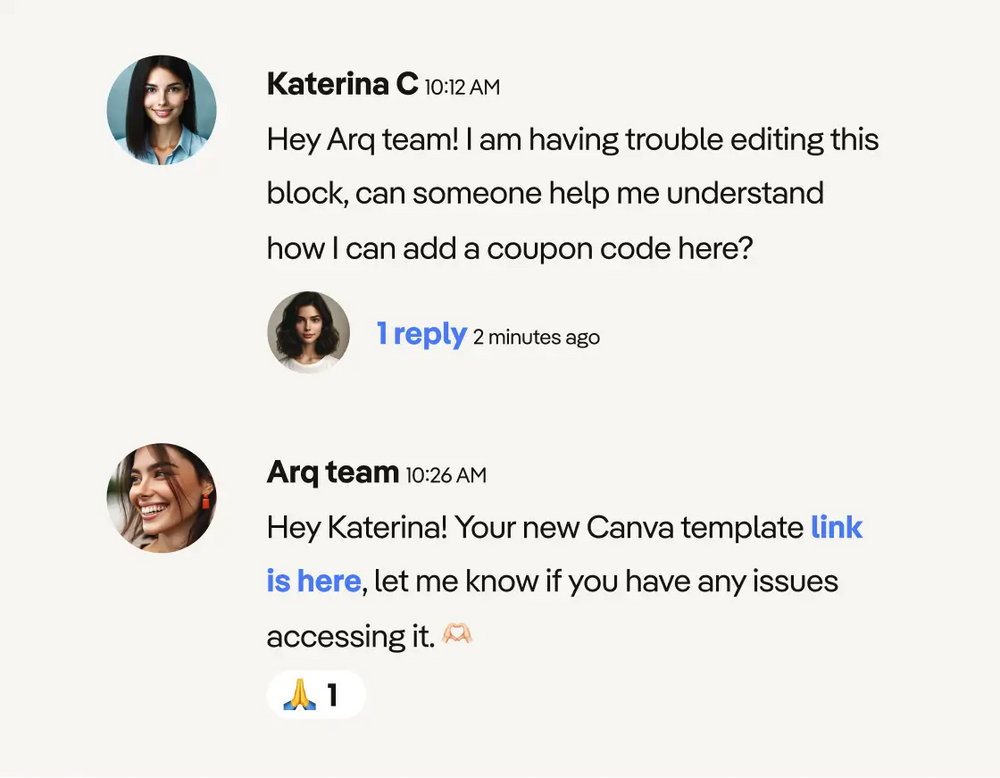
Task: Open the '1 reply' thread link
Action: (x=422, y=334)
